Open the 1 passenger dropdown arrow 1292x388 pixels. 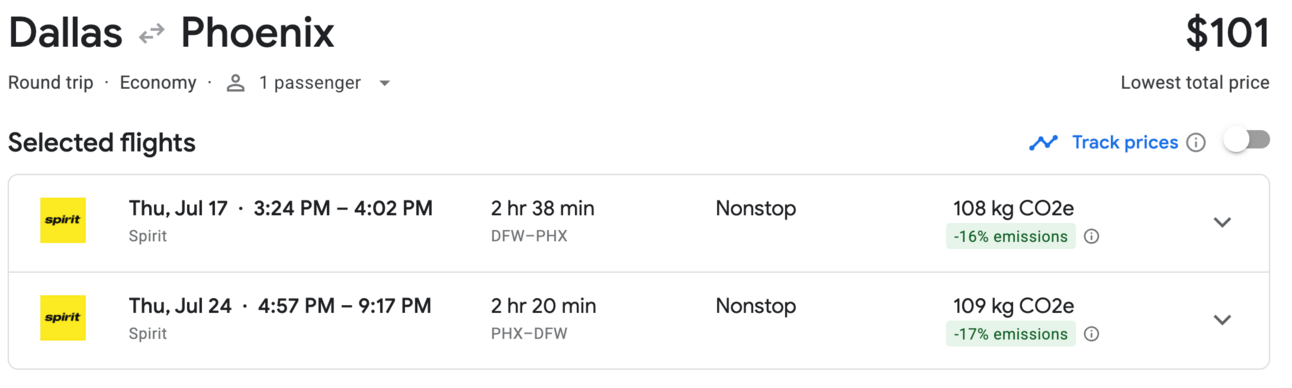click(x=384, y=83)
